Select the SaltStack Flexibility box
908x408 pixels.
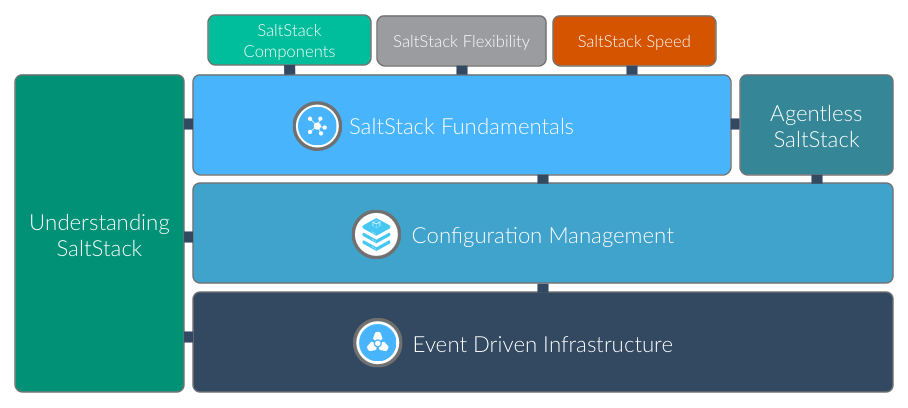(x=461, y=40)
